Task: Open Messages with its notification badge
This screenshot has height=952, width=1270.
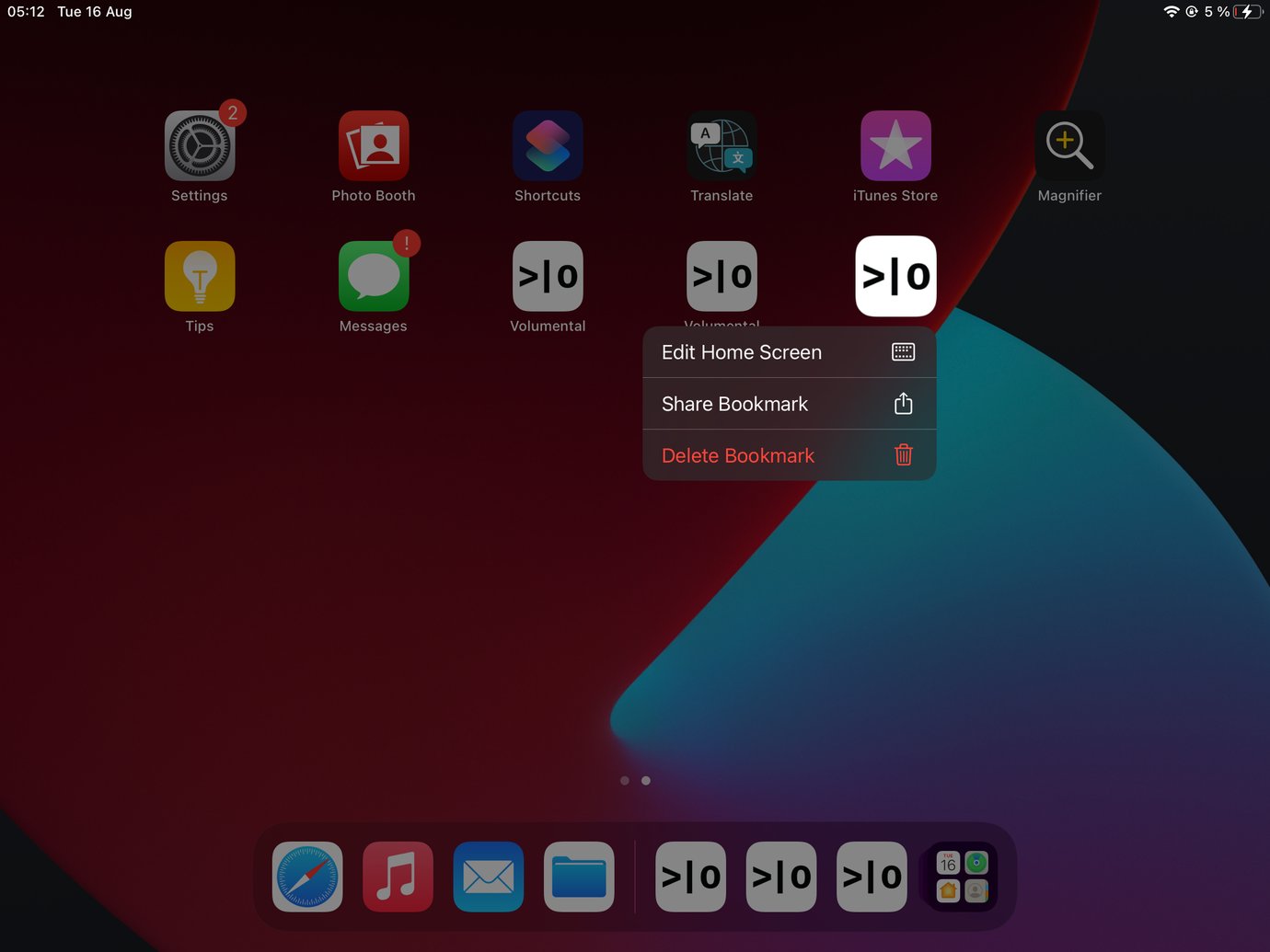Action: [373, 276]
